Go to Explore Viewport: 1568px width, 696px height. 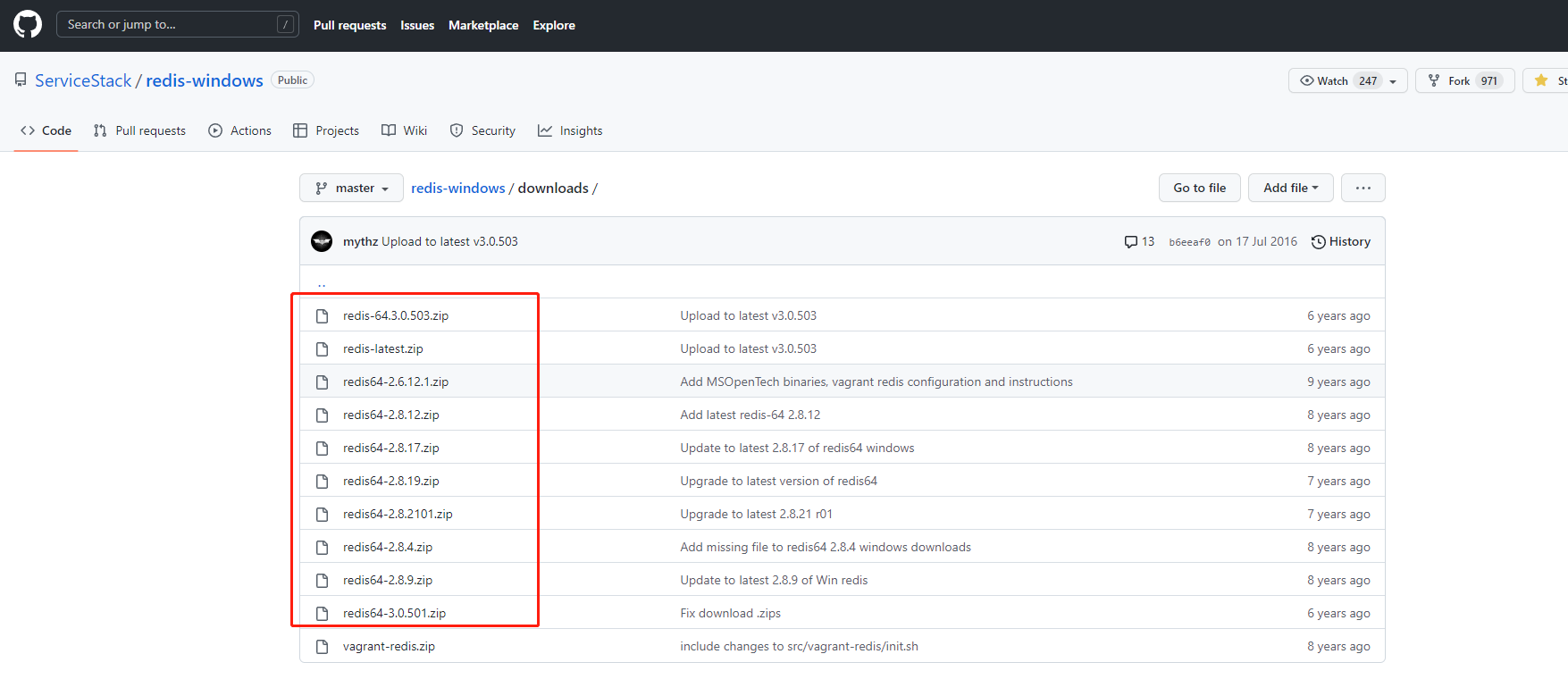[x=554, y=25]
